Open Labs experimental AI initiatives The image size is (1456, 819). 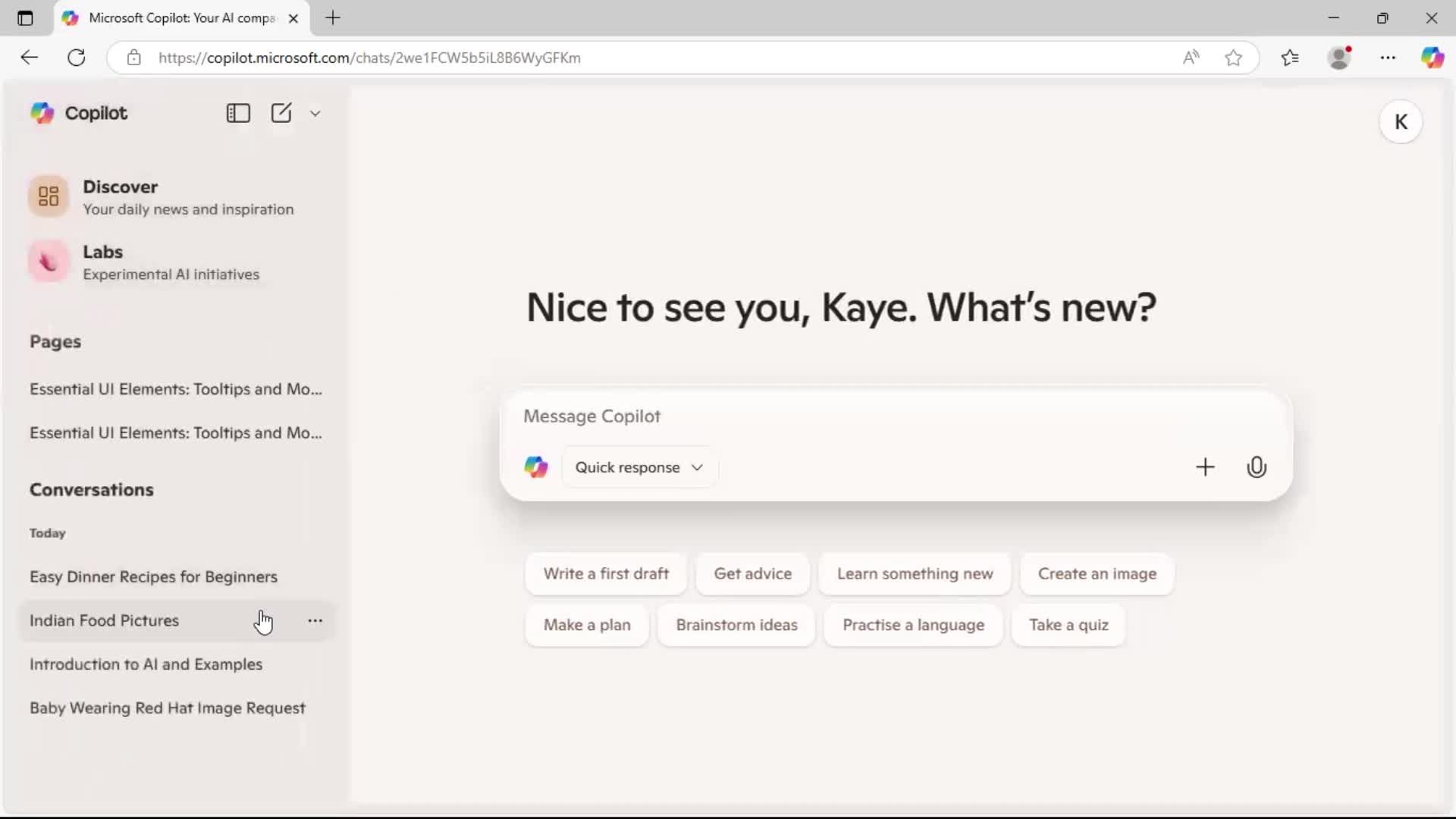click(x=104, y=261)
